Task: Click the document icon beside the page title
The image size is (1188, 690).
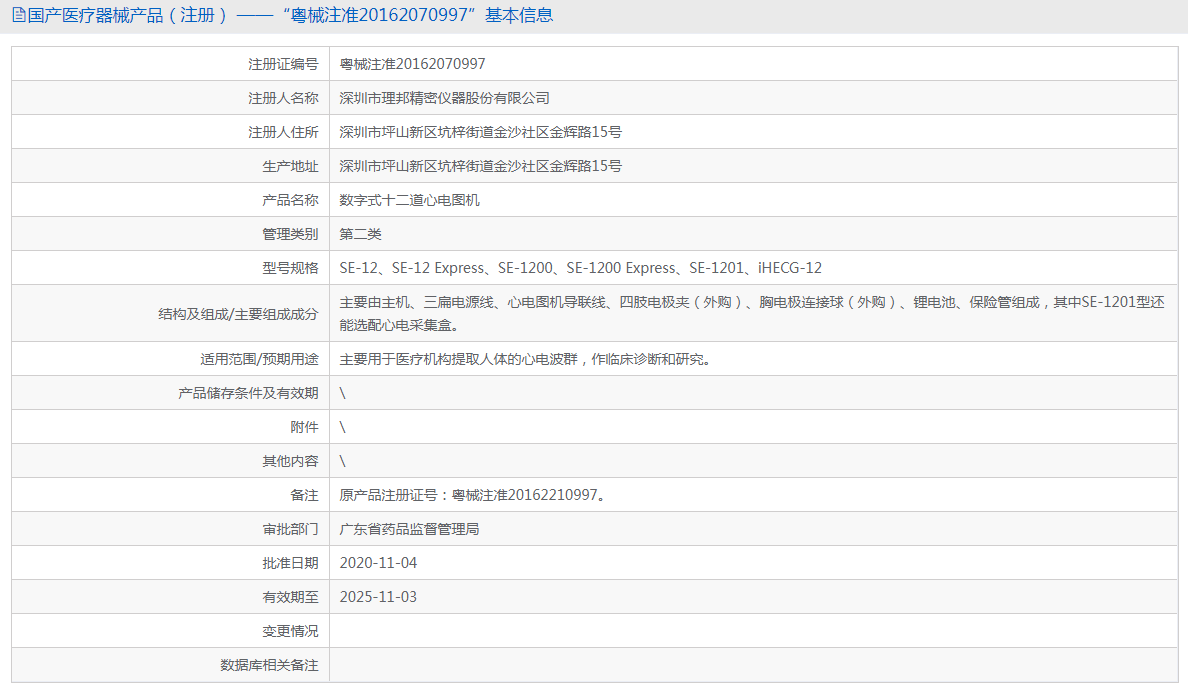Action: [x=18, y=15]
